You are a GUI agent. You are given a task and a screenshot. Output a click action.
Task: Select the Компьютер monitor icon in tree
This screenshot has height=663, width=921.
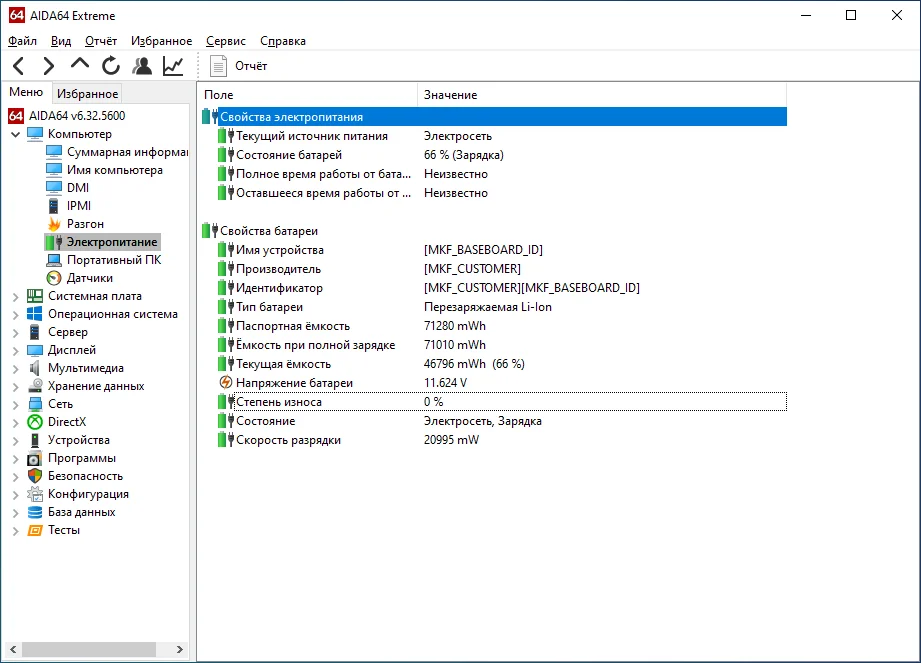pyautogui.click(x=35, y=134)
